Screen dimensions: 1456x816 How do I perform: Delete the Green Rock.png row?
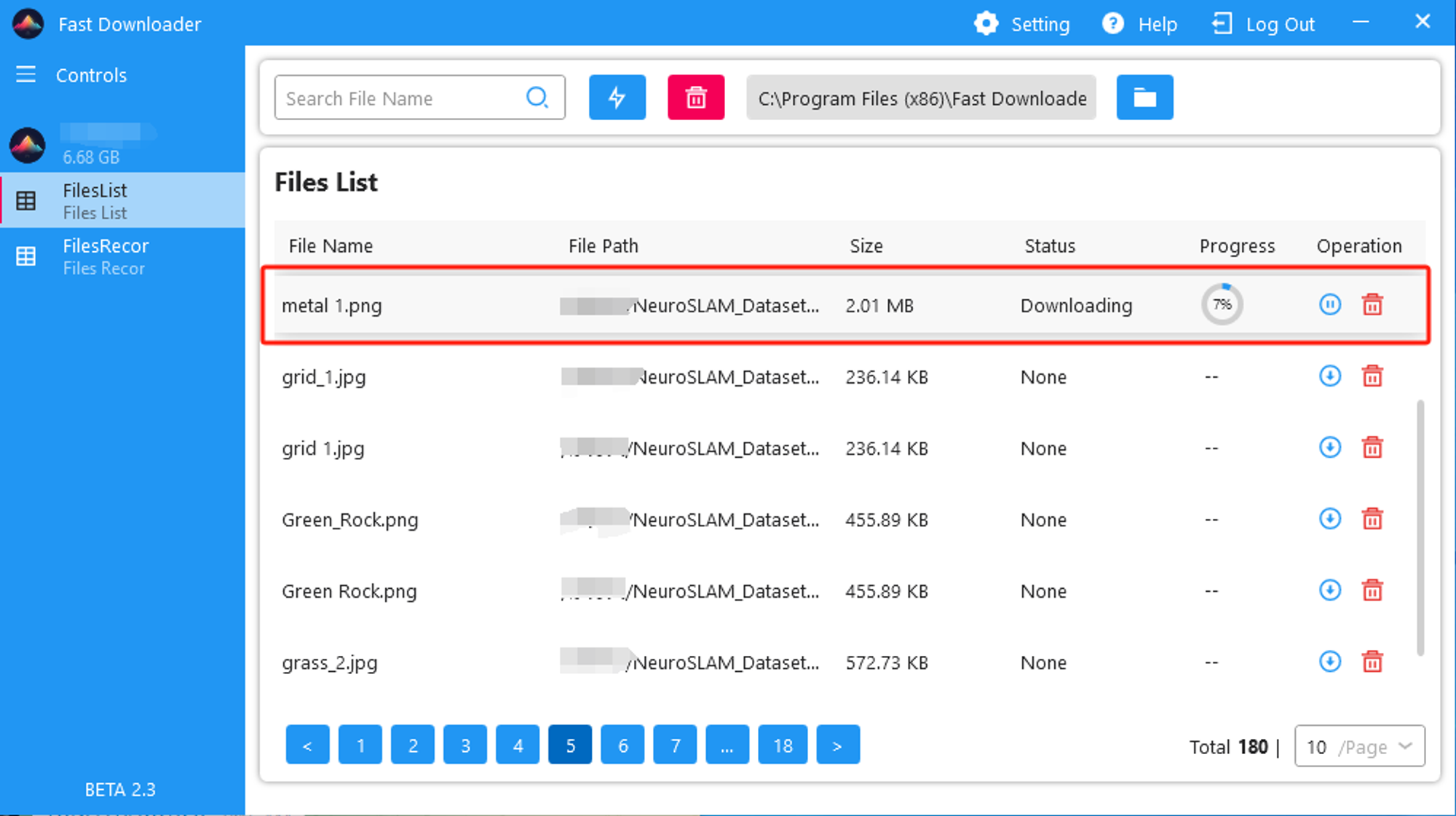click(1372, 590)
